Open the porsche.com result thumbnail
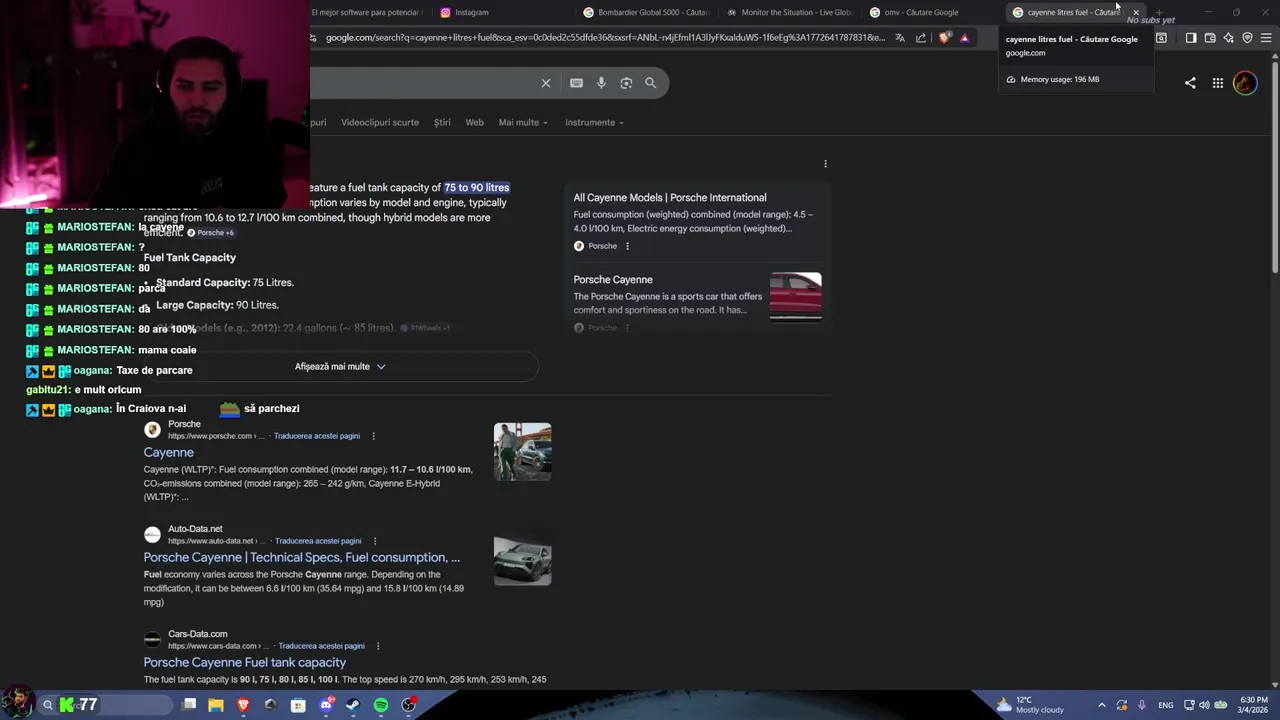Viewport: 1280px width, 720px height. coord(522,452)
